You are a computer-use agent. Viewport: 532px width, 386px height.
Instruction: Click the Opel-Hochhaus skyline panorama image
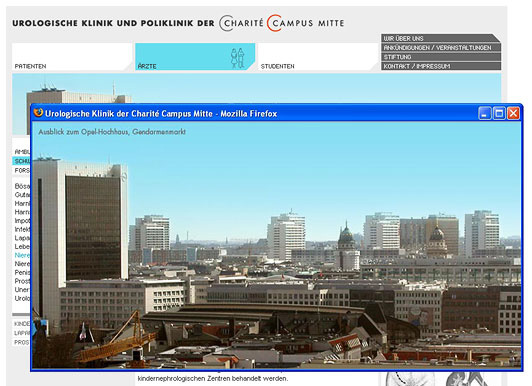277,245
